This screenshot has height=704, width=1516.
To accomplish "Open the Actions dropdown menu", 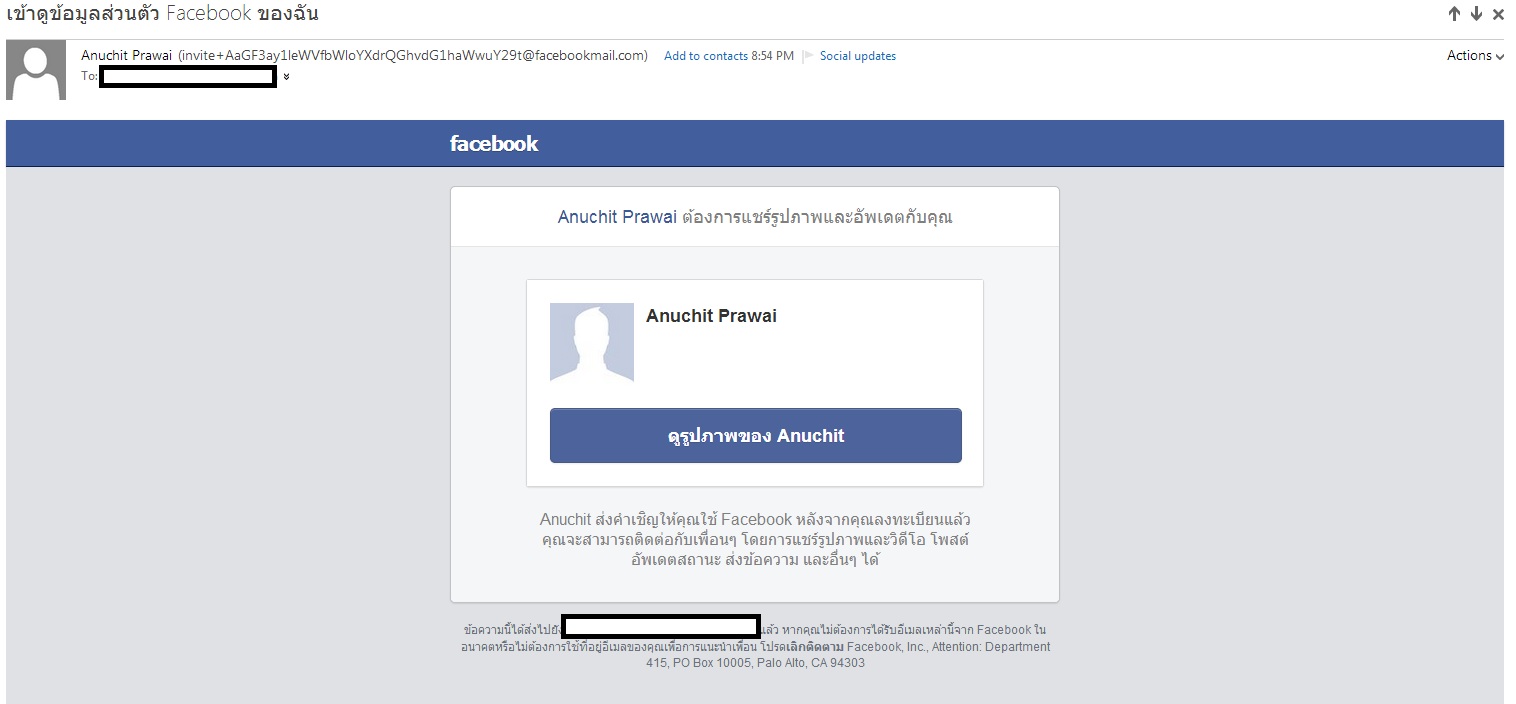I will 1475,56.
